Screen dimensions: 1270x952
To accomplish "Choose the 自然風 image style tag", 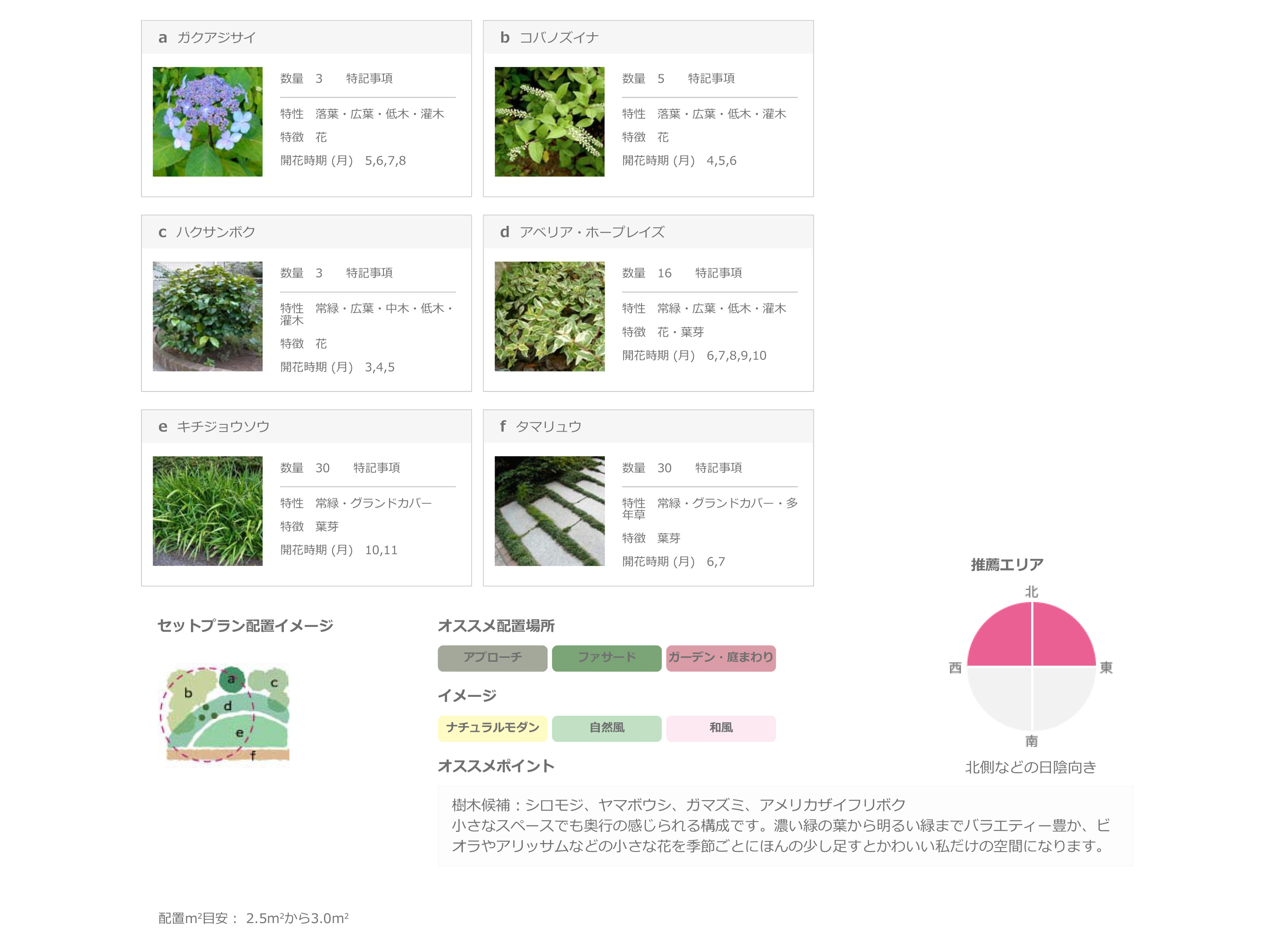I will pos(606,728).
